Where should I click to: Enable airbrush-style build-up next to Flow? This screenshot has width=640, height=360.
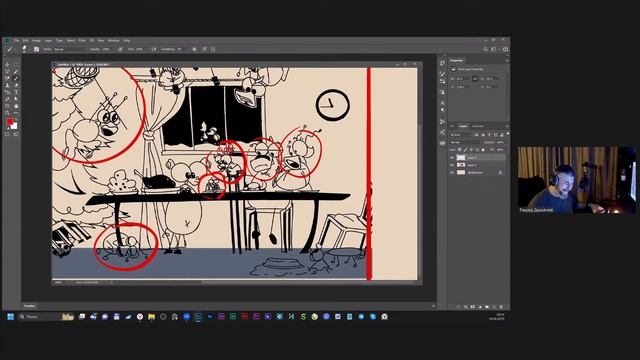coord(154,49)
